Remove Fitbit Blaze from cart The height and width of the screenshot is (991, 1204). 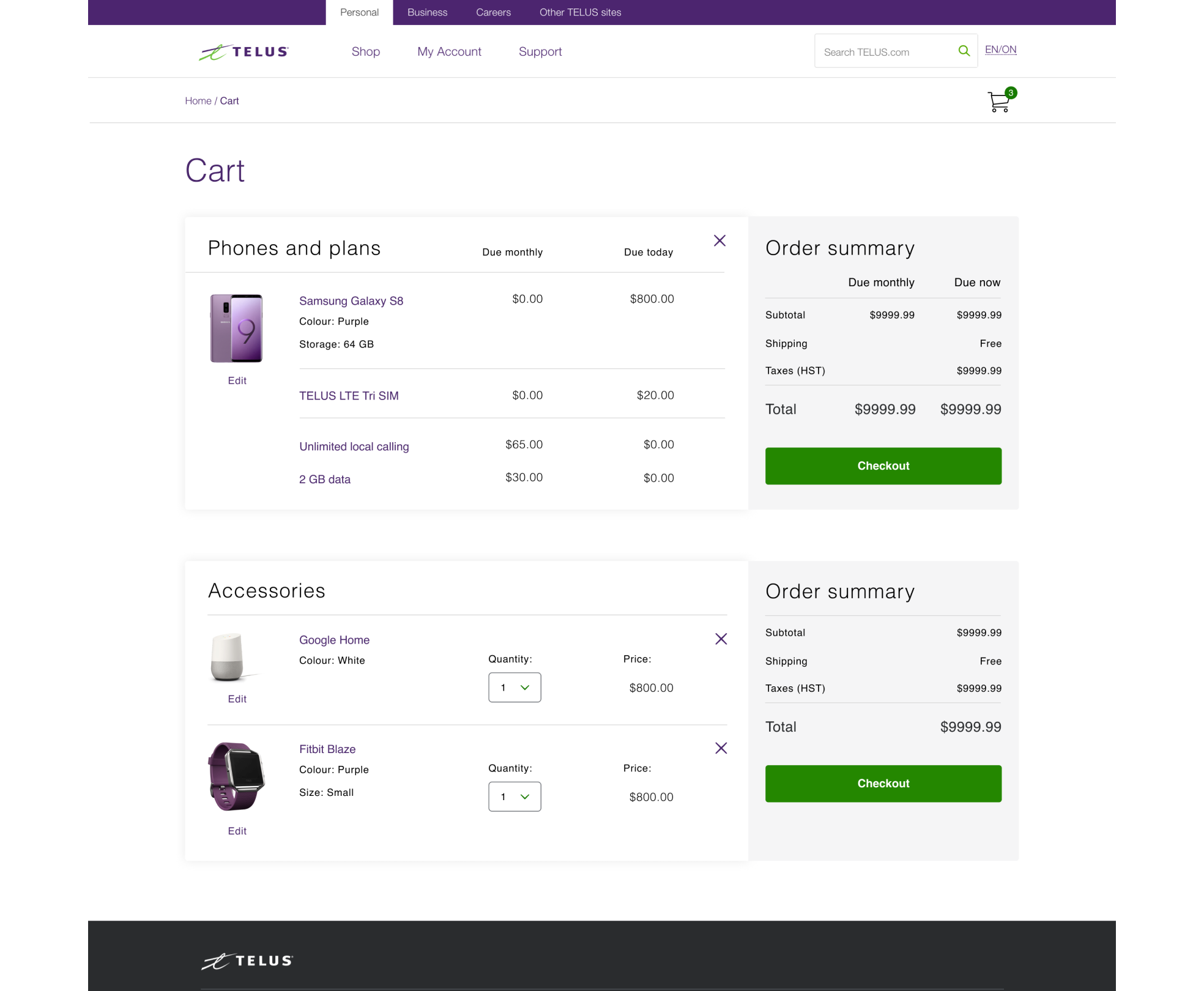pos(721,748)
